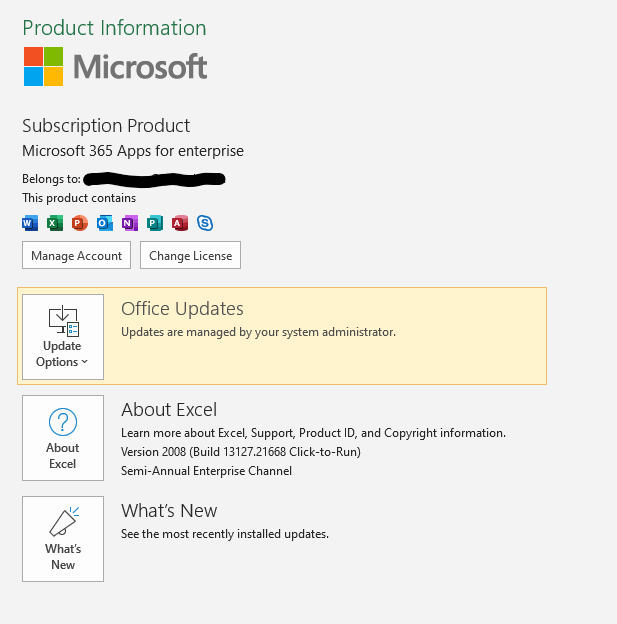Click the About Excel heading text
The width and height of the screenshot is (617, 624).
point(169,410)
